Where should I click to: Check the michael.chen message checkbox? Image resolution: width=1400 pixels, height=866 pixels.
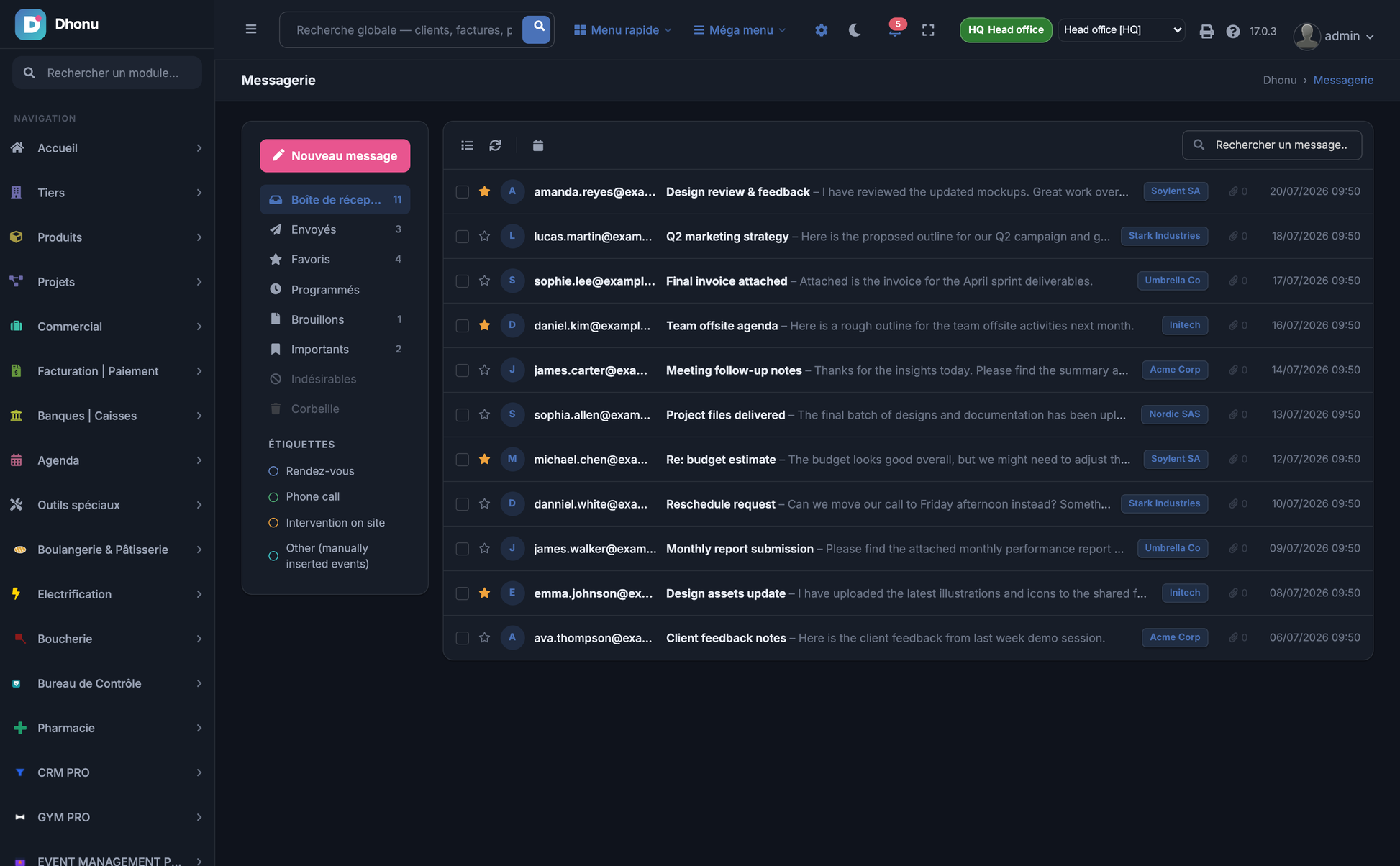coord(462,460)
